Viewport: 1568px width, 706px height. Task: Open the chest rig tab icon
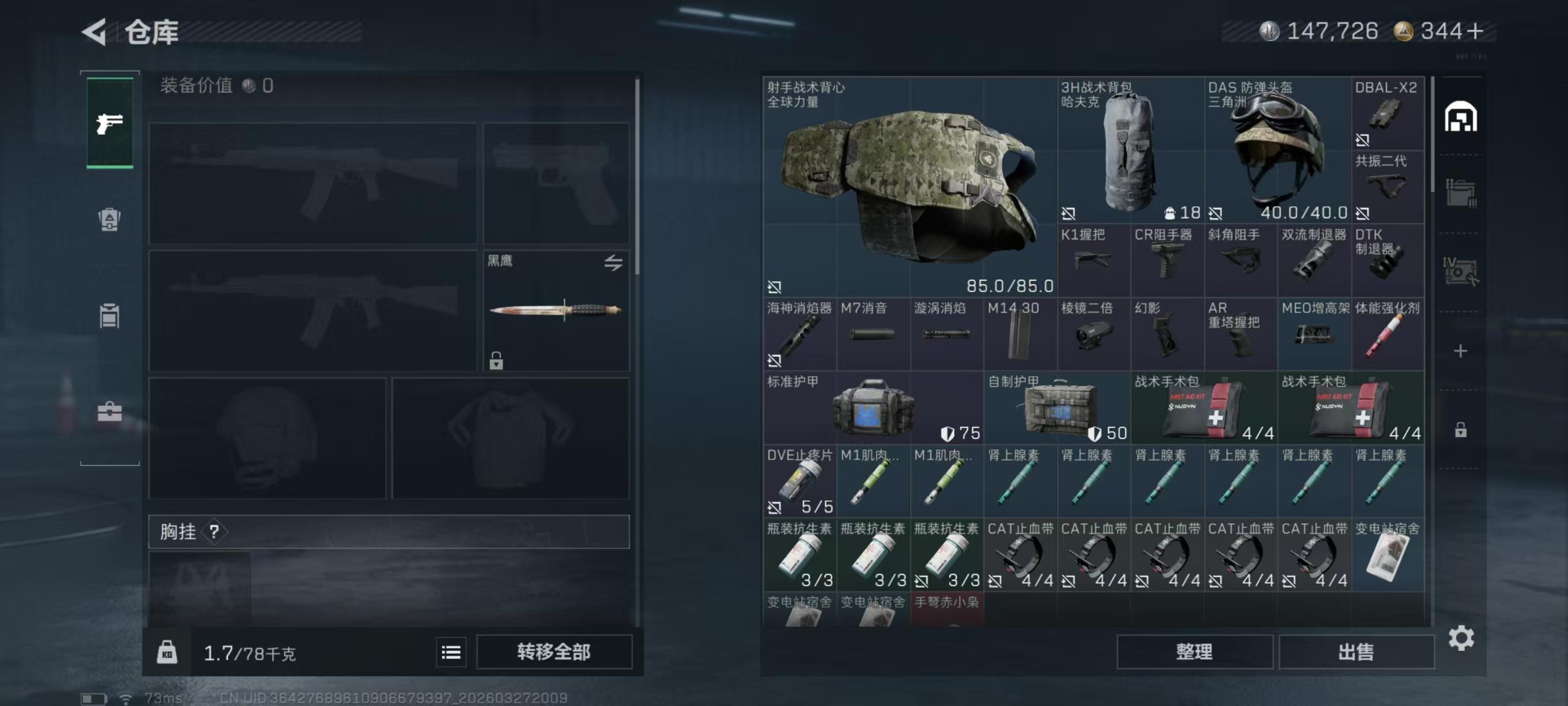(x=110, y=315)
